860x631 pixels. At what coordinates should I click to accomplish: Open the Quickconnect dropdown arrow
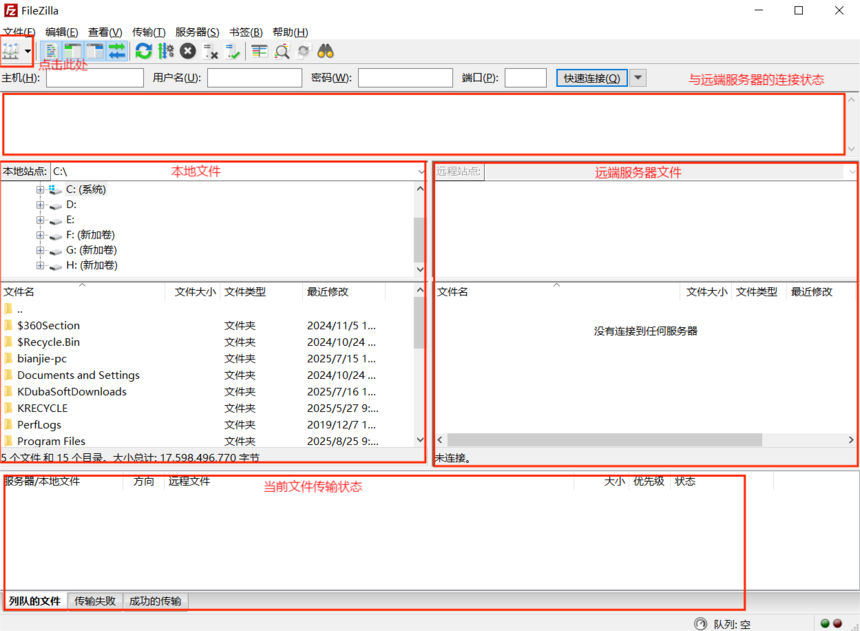point(637,77)
